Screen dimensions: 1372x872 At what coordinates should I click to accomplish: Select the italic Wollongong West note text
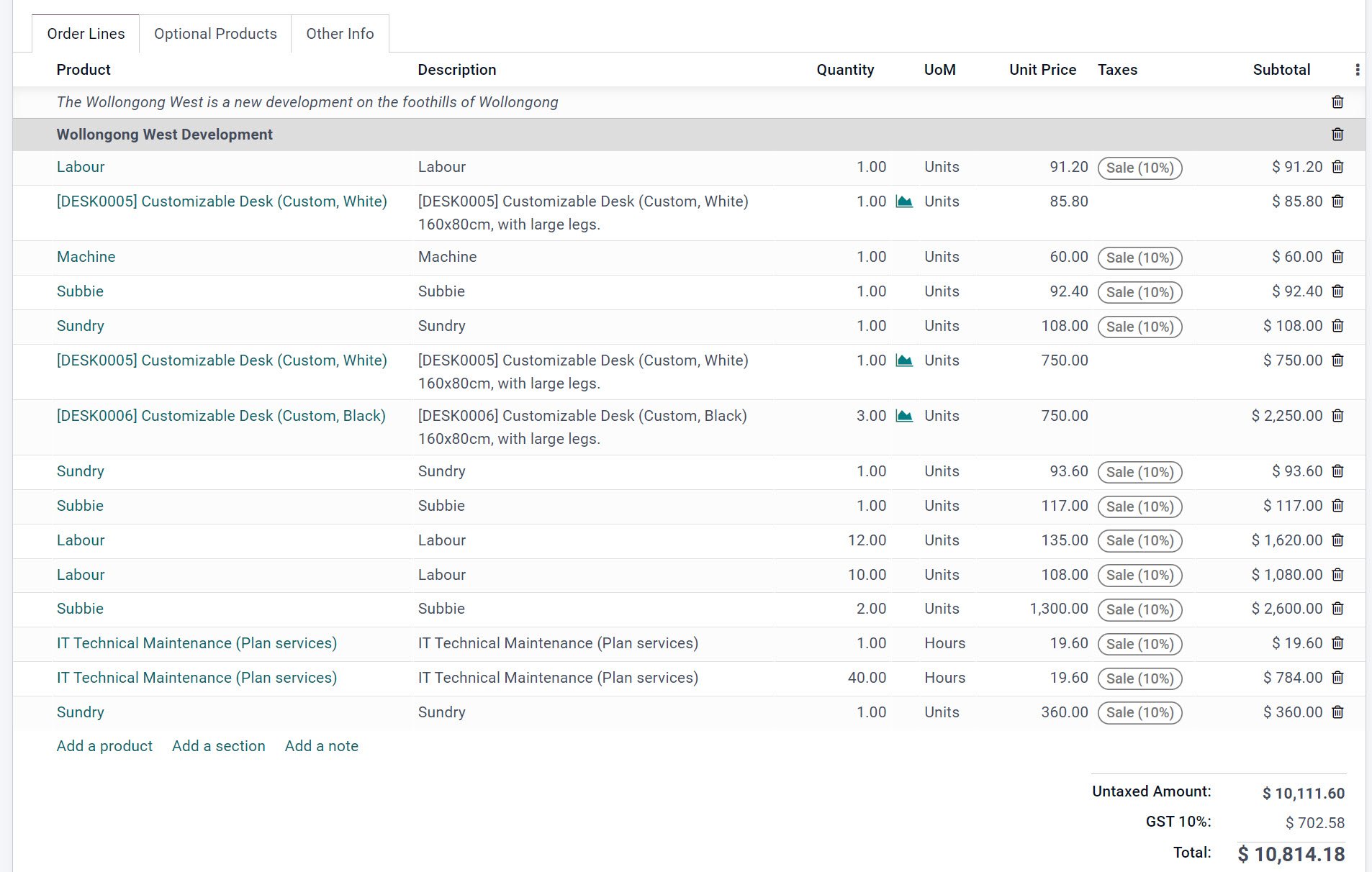click(307, 102)
